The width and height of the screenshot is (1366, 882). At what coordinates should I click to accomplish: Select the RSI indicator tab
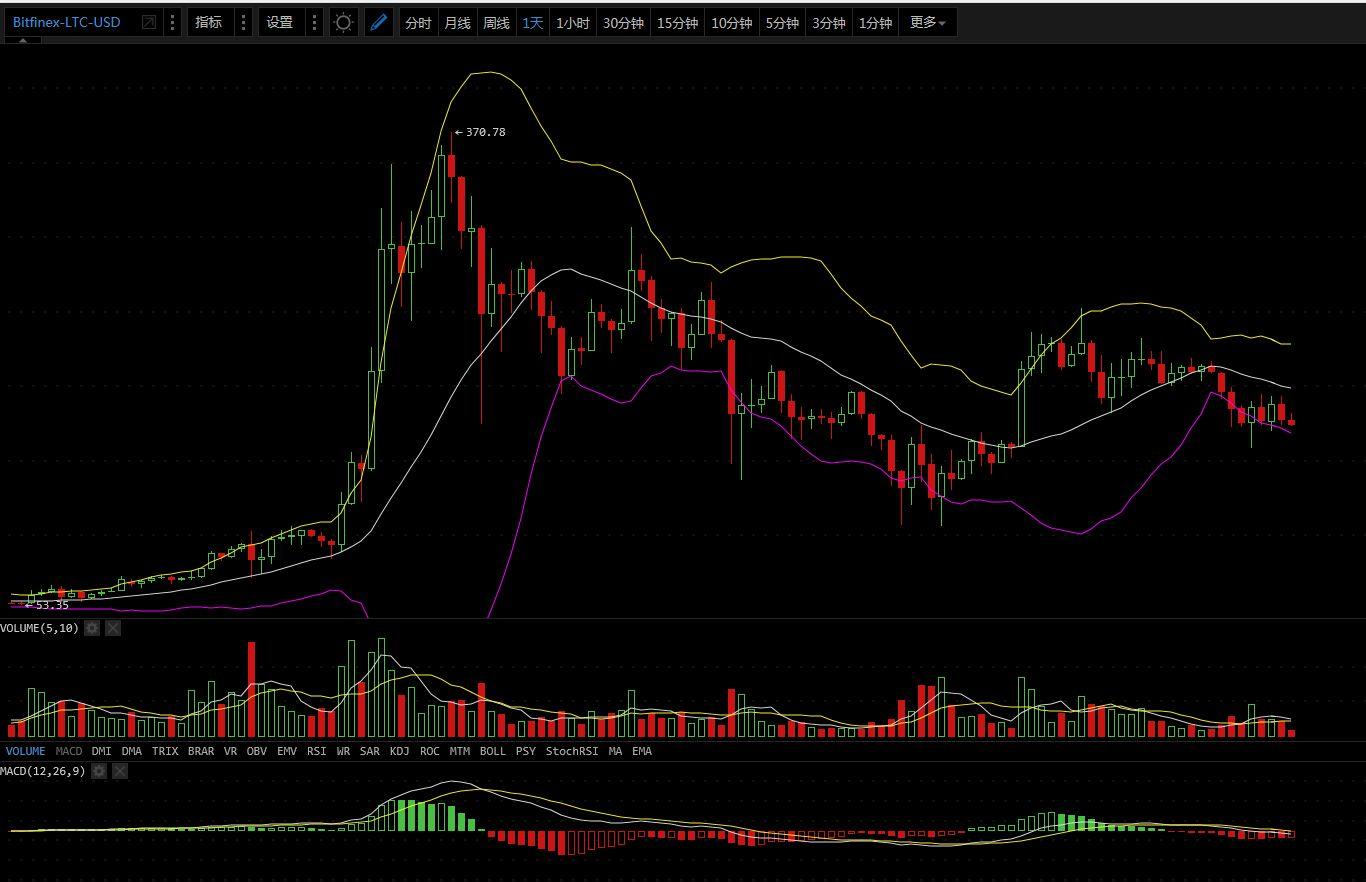[317, 751]
